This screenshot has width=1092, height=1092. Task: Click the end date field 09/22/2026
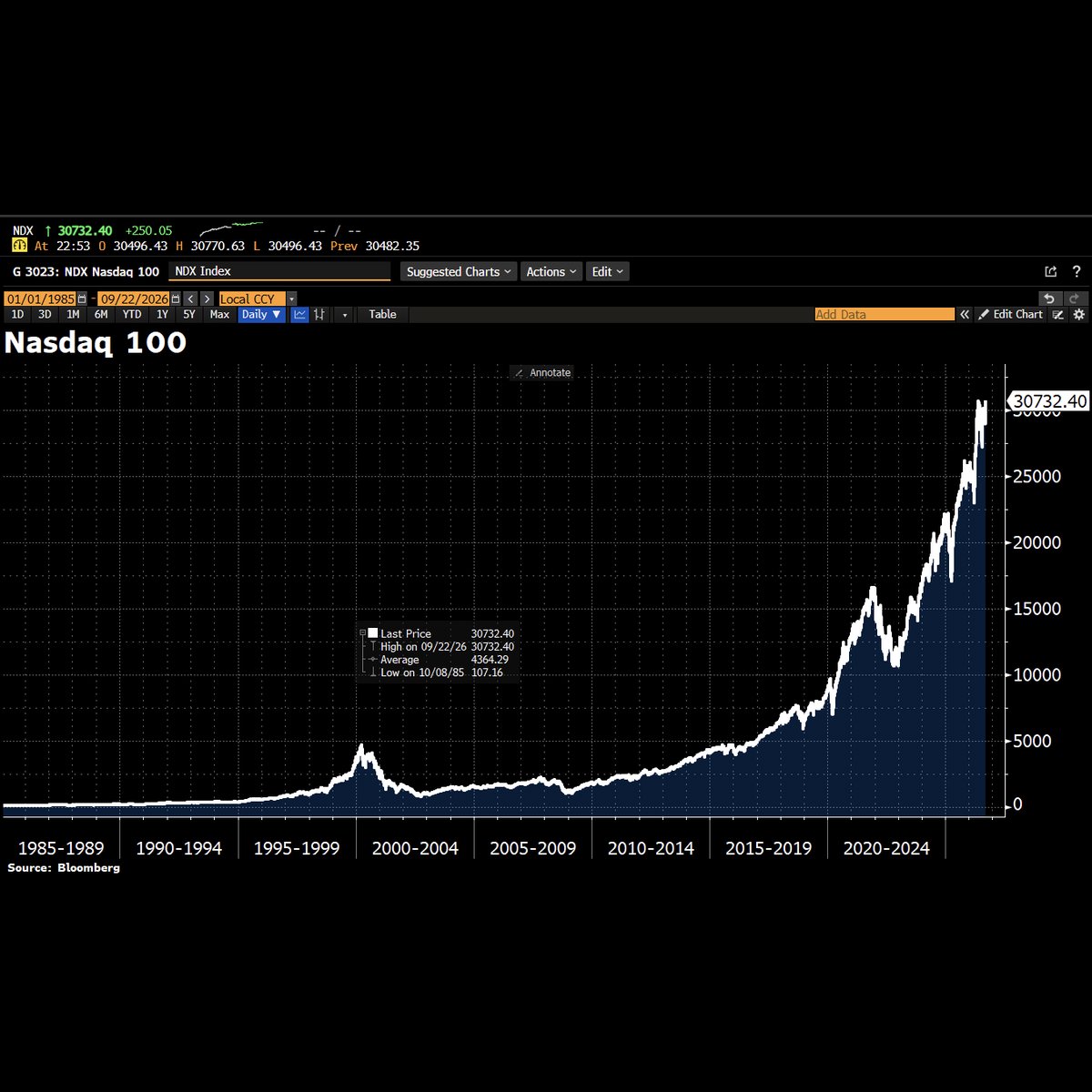tap(134, 298)
